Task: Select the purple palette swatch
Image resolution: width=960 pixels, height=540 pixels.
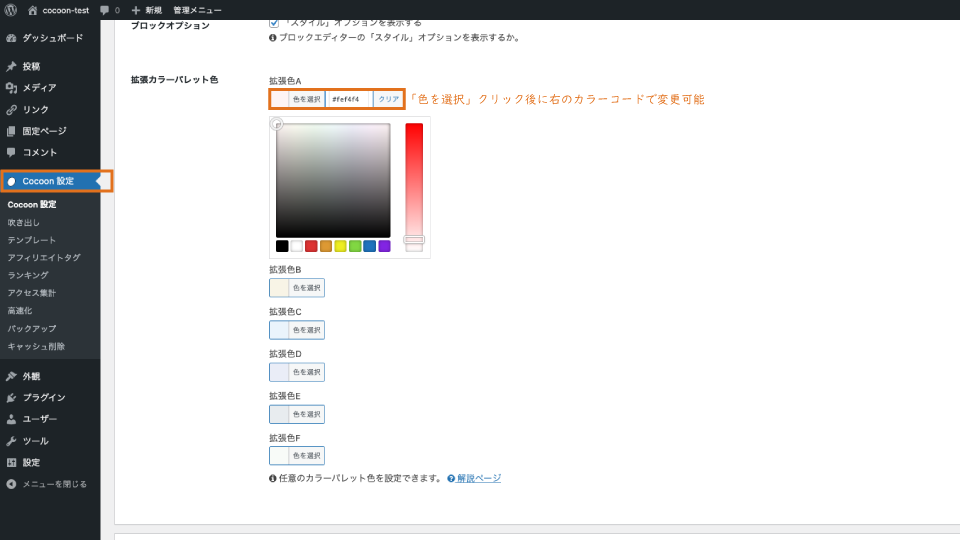Action: pyautogui.click(x=384, y=246)
